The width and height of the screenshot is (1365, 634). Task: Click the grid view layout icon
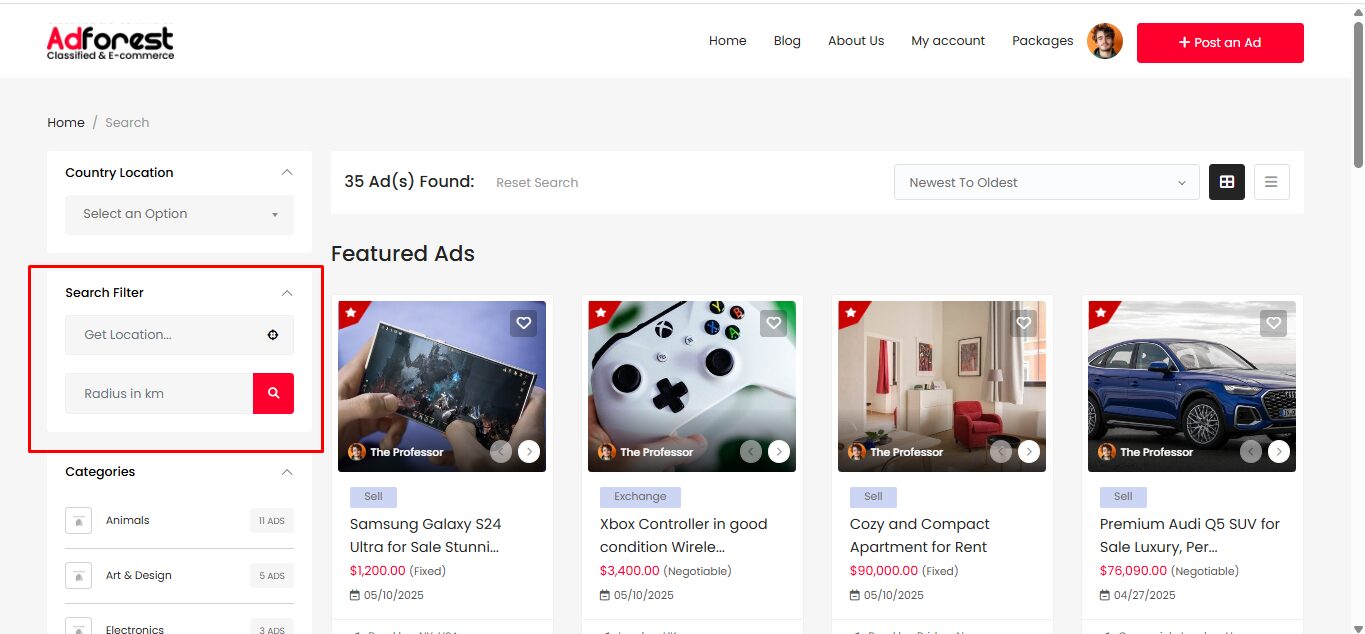click(1227, 182)
